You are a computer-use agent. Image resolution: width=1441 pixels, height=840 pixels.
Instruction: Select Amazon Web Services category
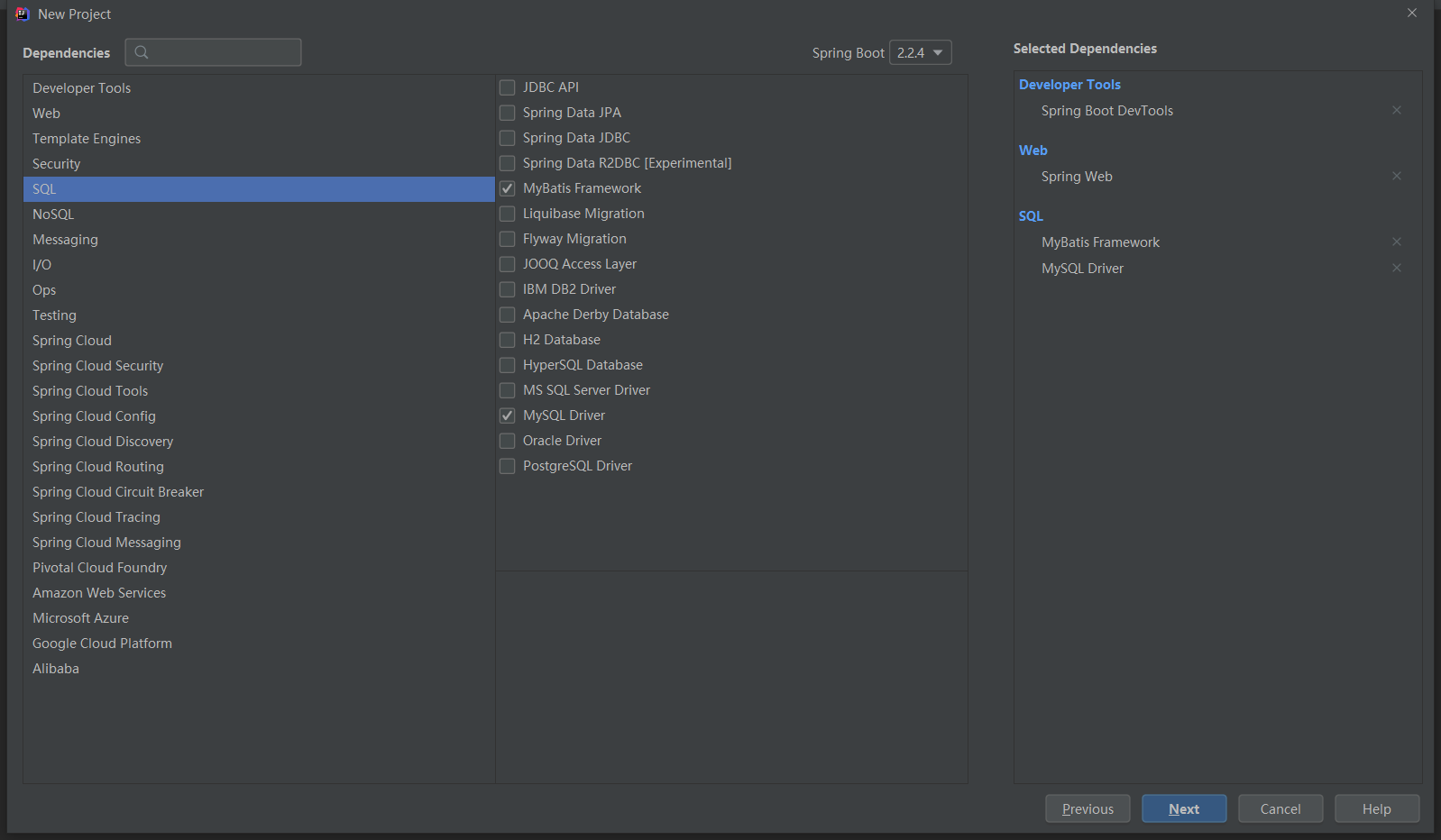coord(259,593)
